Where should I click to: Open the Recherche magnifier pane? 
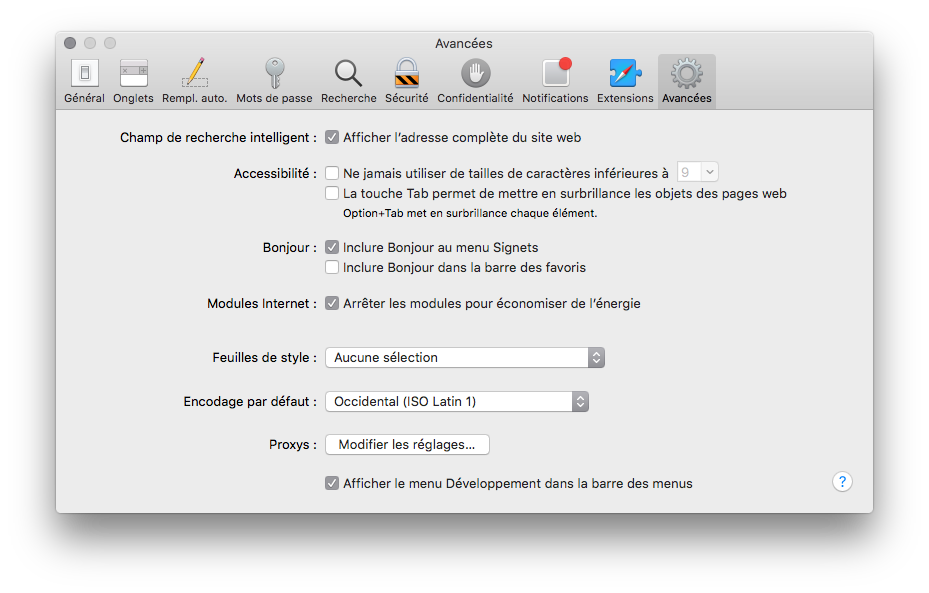pos(348,81)
